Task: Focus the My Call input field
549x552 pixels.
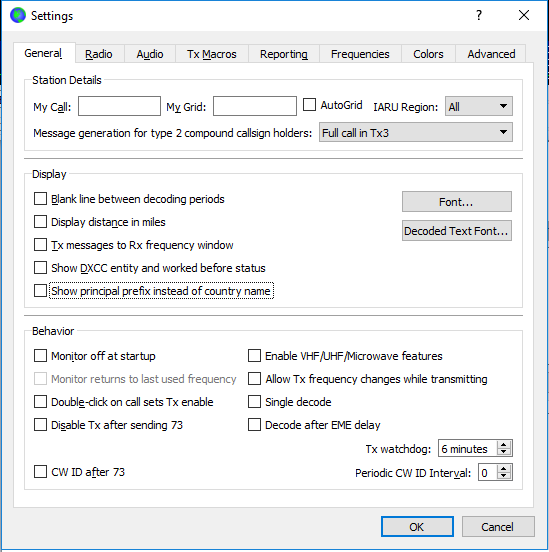Action: [119, 106]
